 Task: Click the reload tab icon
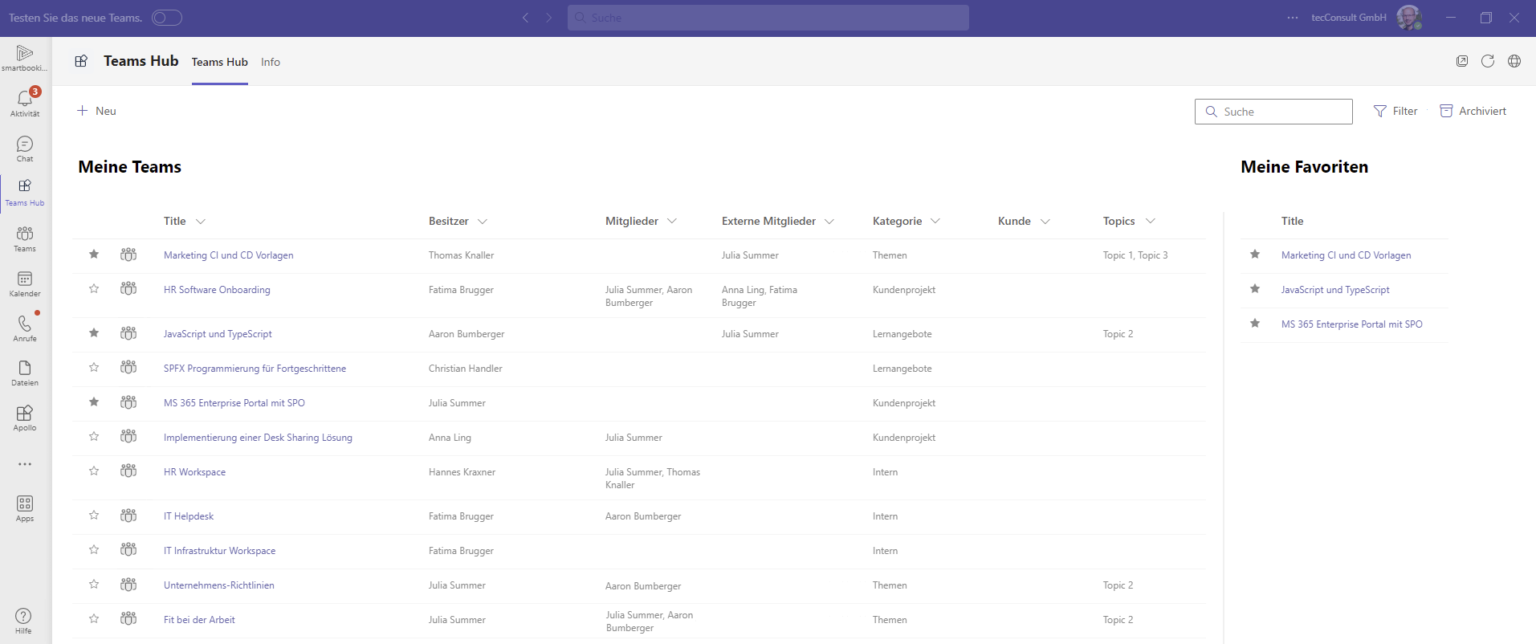tap(1488, 61)
